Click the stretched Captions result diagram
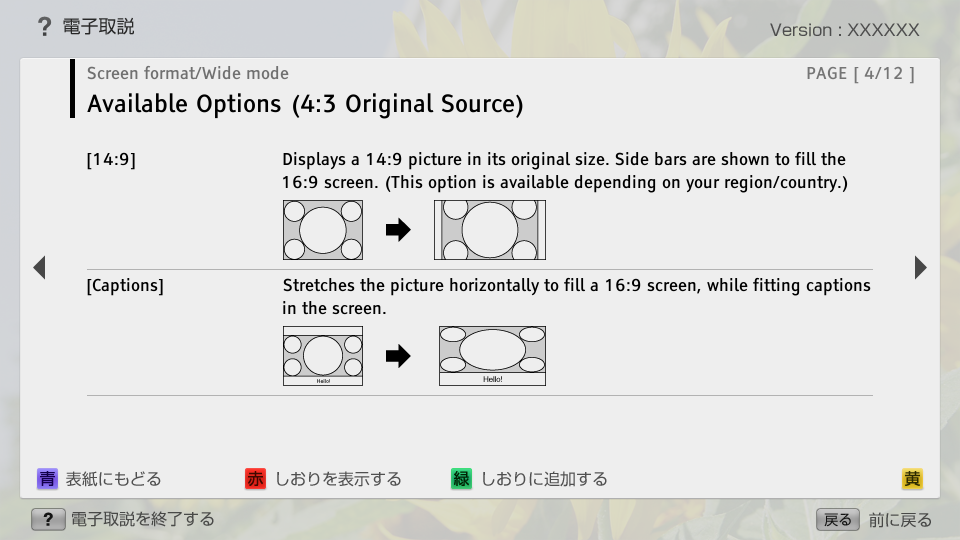This screenshot has height=540, width=960. pos(492,356)
